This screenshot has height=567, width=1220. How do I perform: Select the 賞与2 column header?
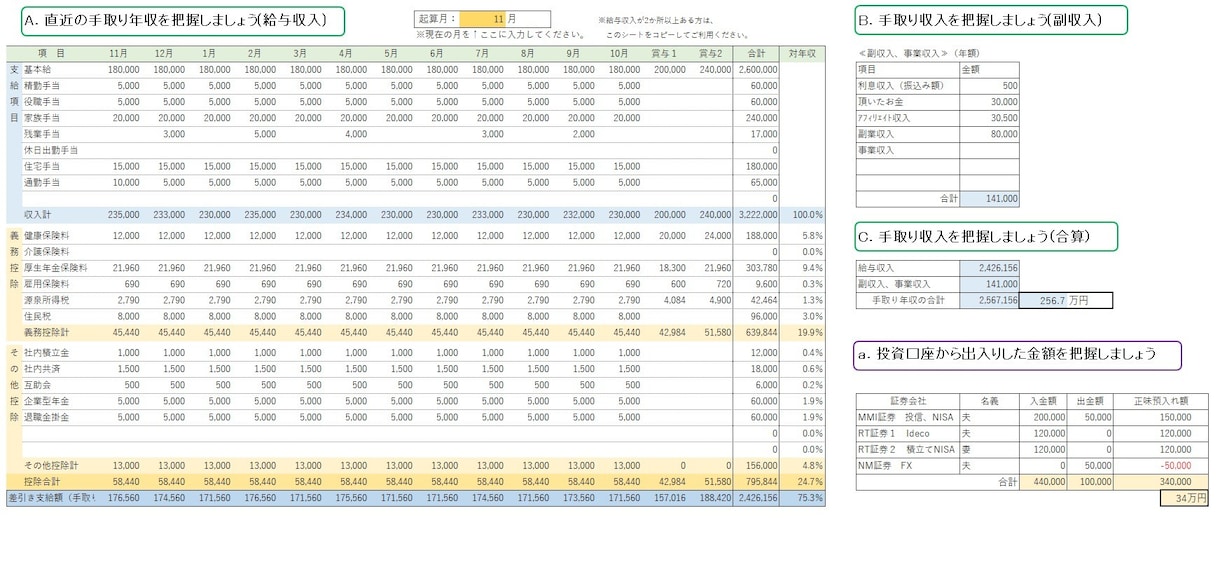(x=711, y=53)
